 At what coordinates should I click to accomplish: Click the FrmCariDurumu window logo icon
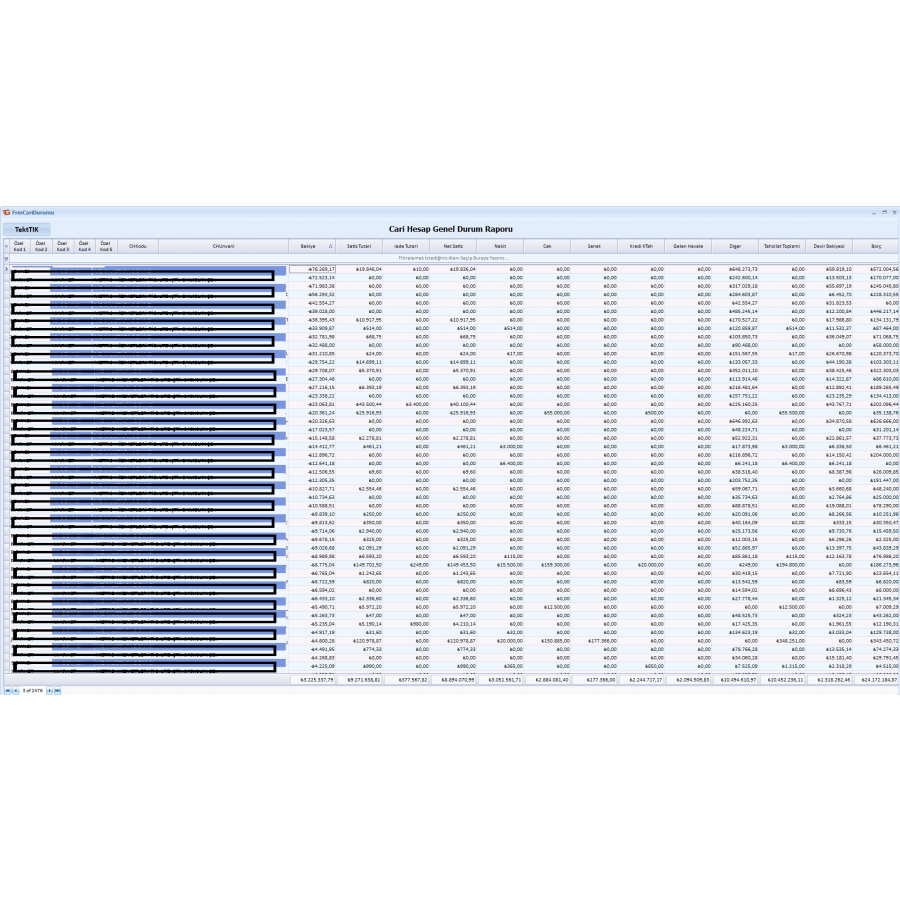pos(6,212)
